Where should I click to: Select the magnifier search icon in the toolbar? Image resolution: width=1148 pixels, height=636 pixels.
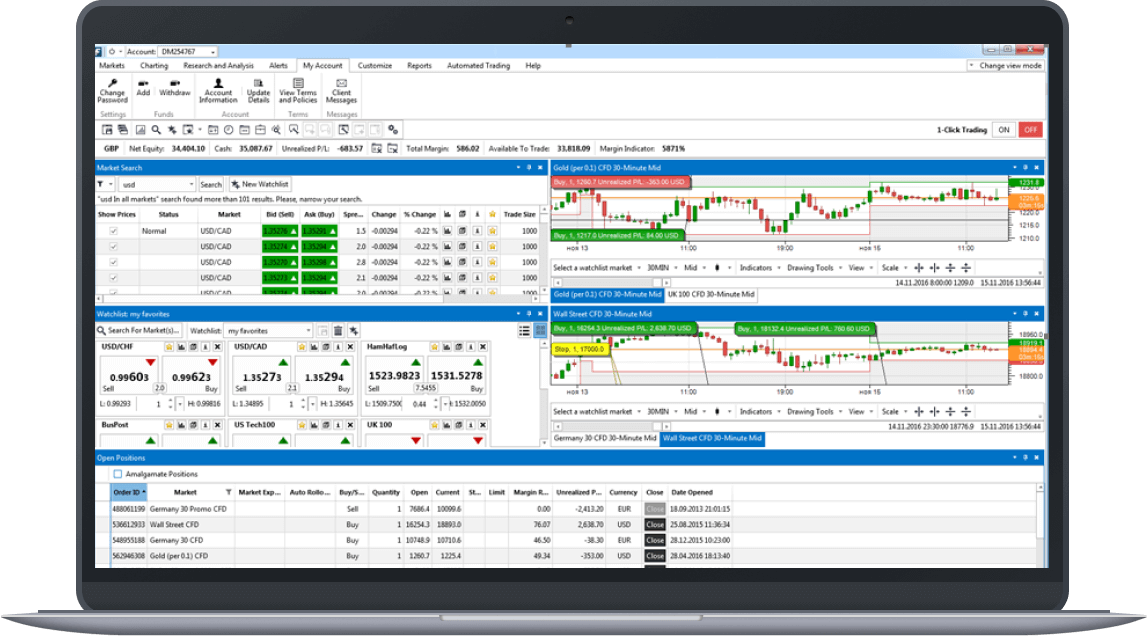(x=155, y=130)
